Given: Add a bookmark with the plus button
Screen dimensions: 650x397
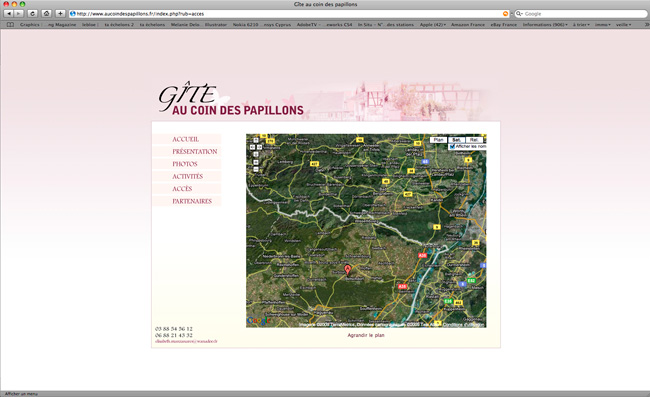Looking at the screenshot, I should (60, 14).
